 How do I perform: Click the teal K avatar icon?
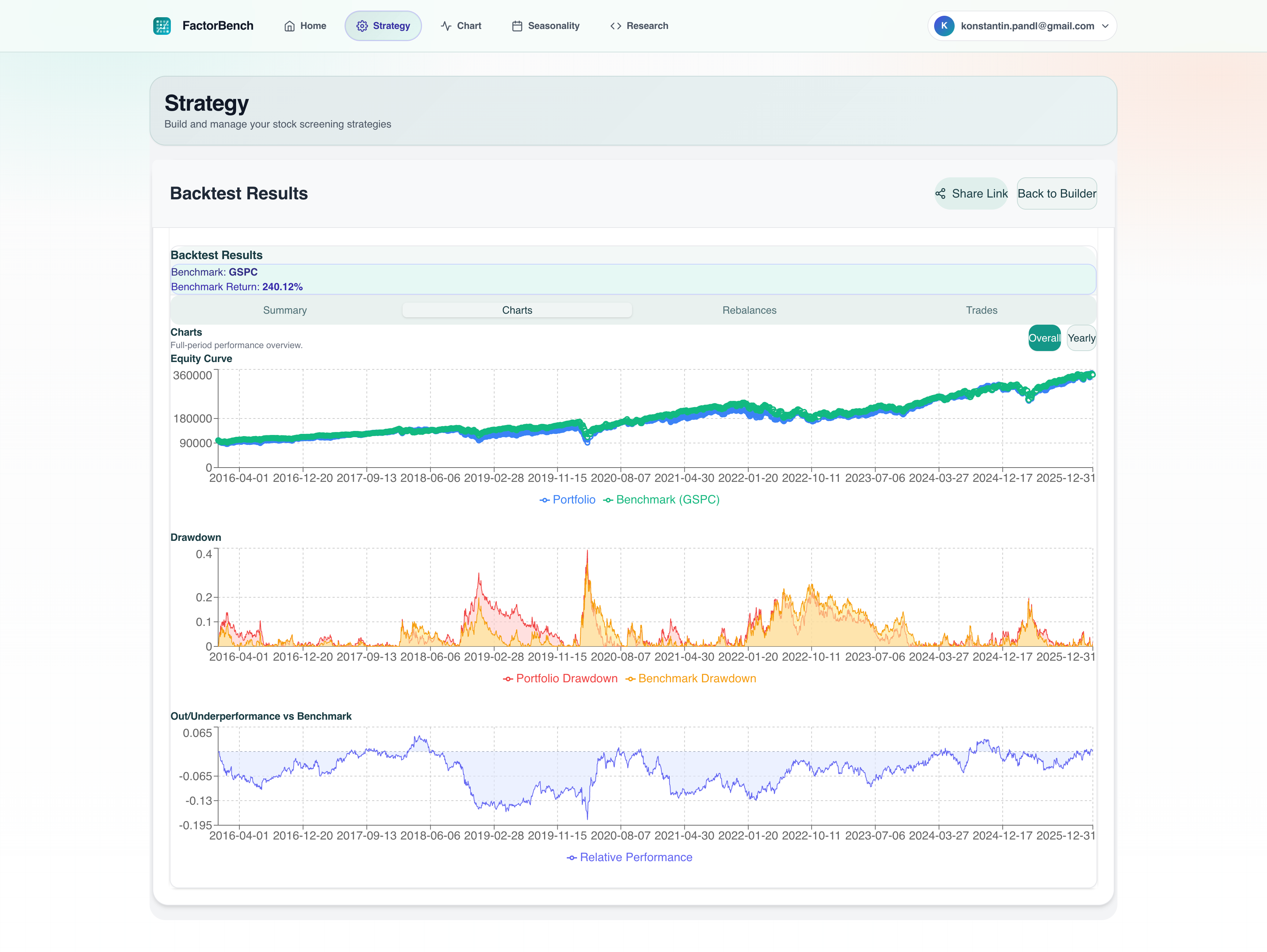944,25
